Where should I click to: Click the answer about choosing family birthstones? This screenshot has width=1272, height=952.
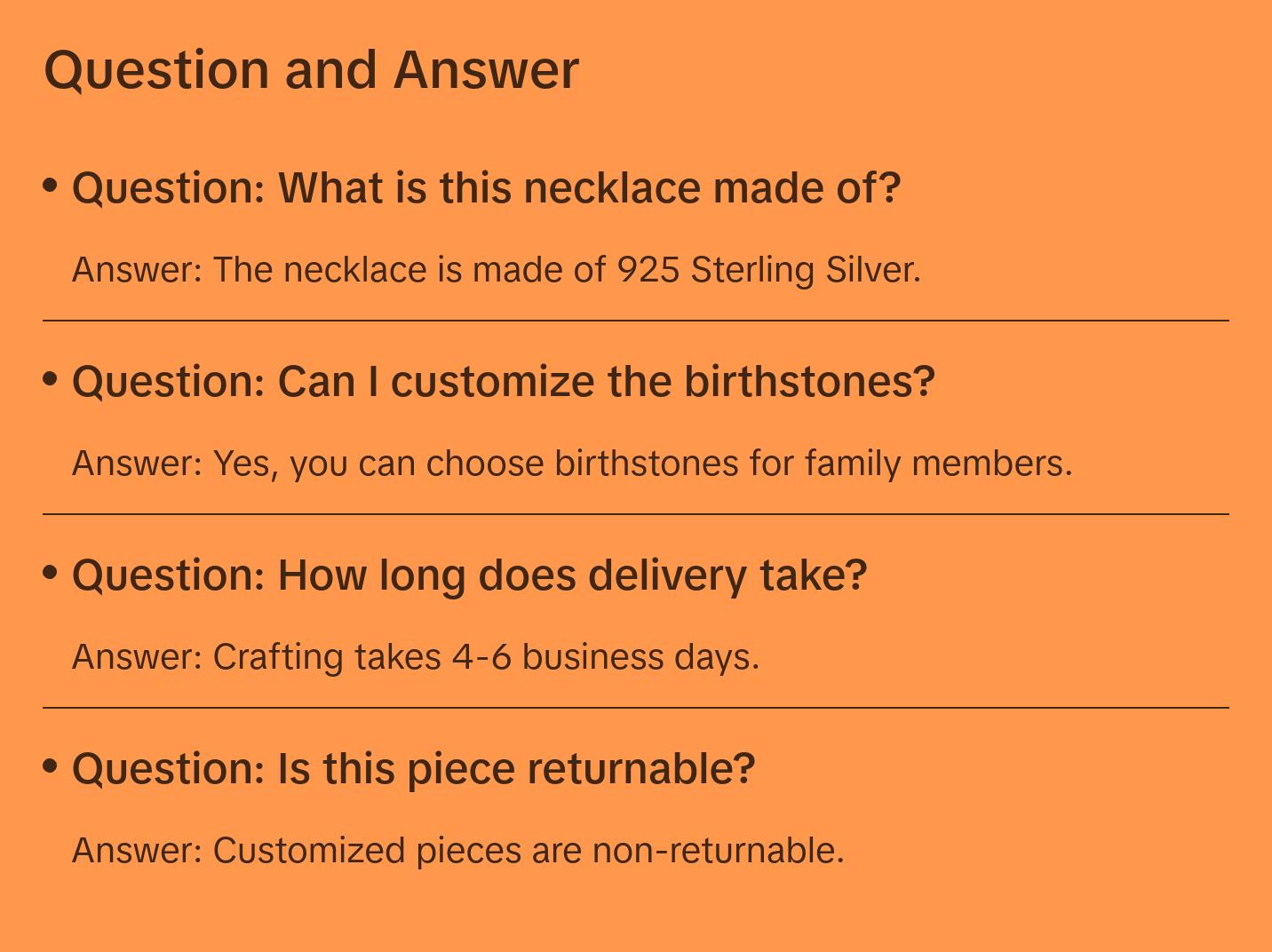tap(571, 463)
